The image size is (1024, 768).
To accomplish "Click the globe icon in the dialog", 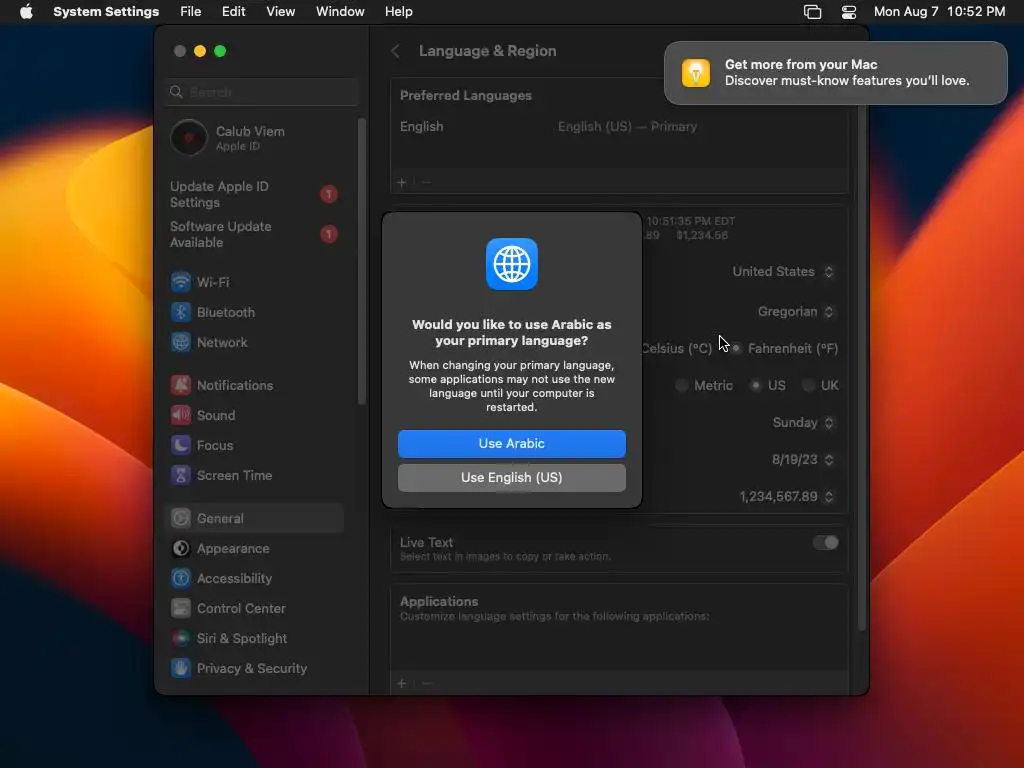I will (511, 264).
